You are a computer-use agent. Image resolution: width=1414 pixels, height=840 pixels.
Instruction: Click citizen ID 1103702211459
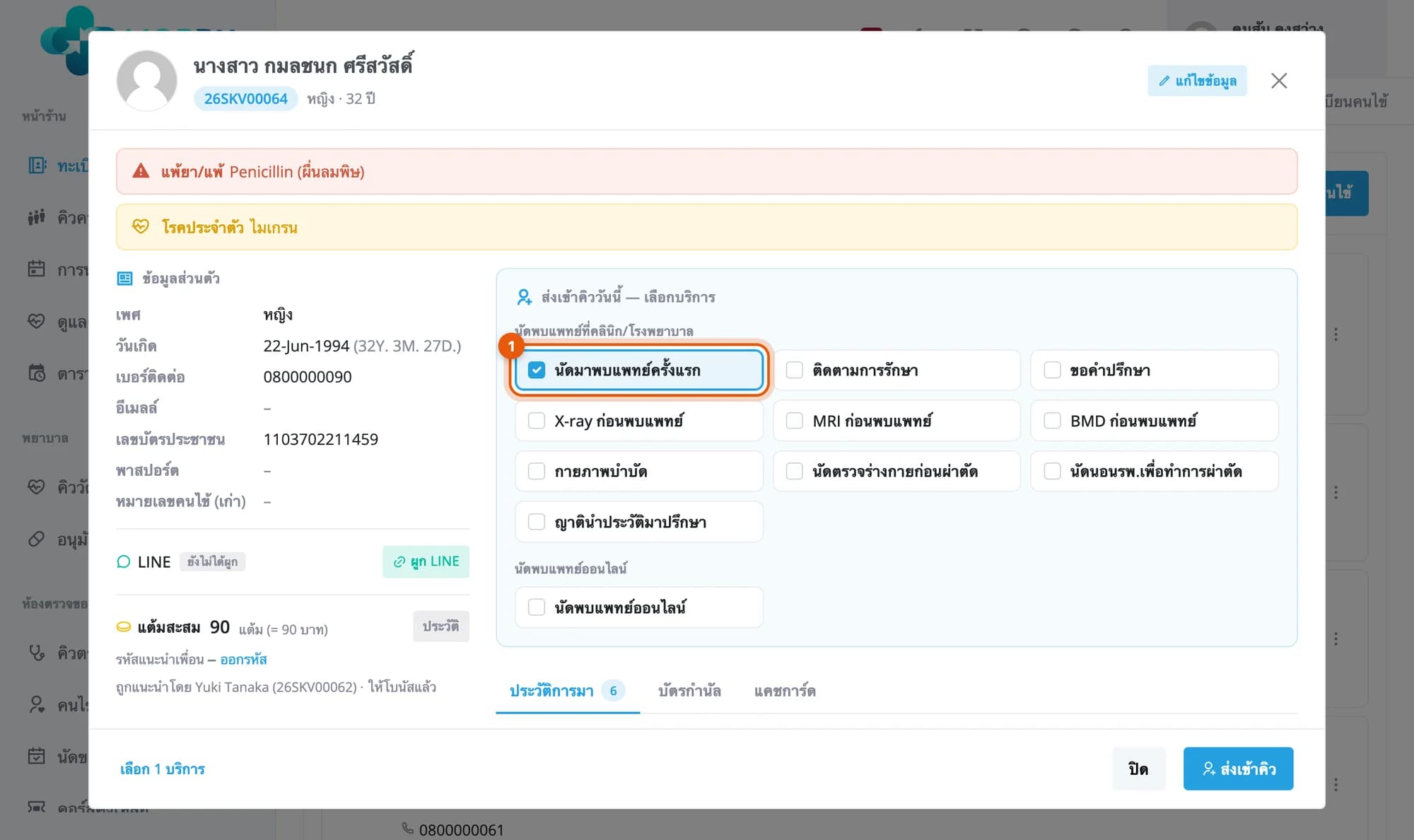tap(321, 439)
